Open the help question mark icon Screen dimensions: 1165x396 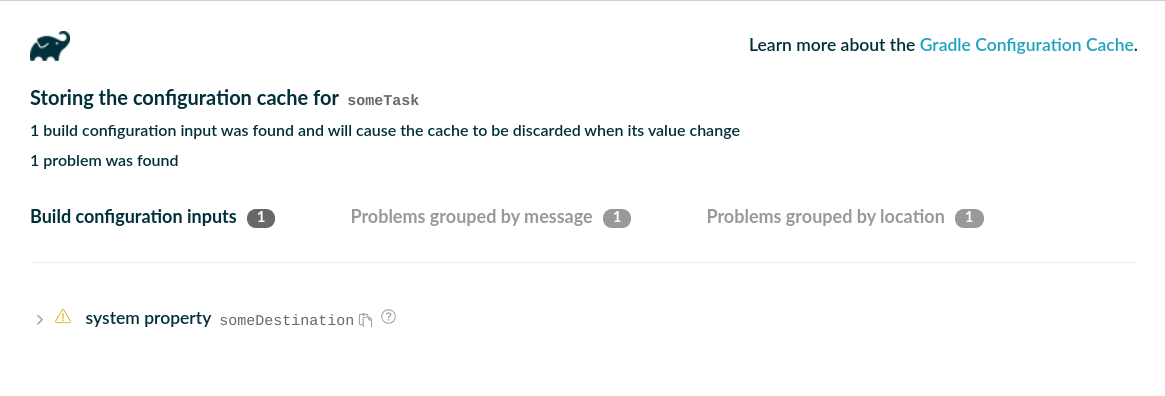tap(389, 317)
